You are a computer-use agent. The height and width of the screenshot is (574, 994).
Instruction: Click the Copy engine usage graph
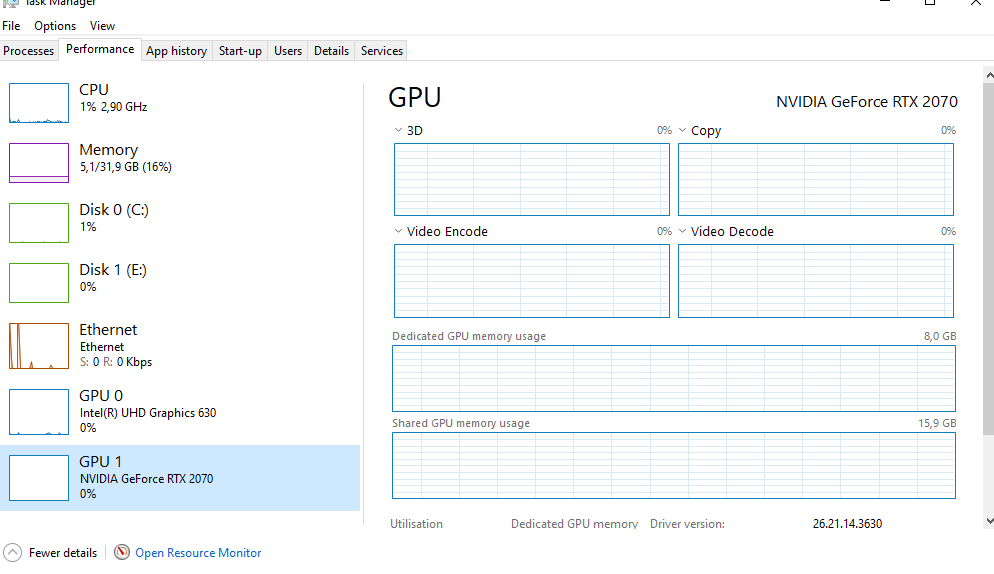point(816,179)
